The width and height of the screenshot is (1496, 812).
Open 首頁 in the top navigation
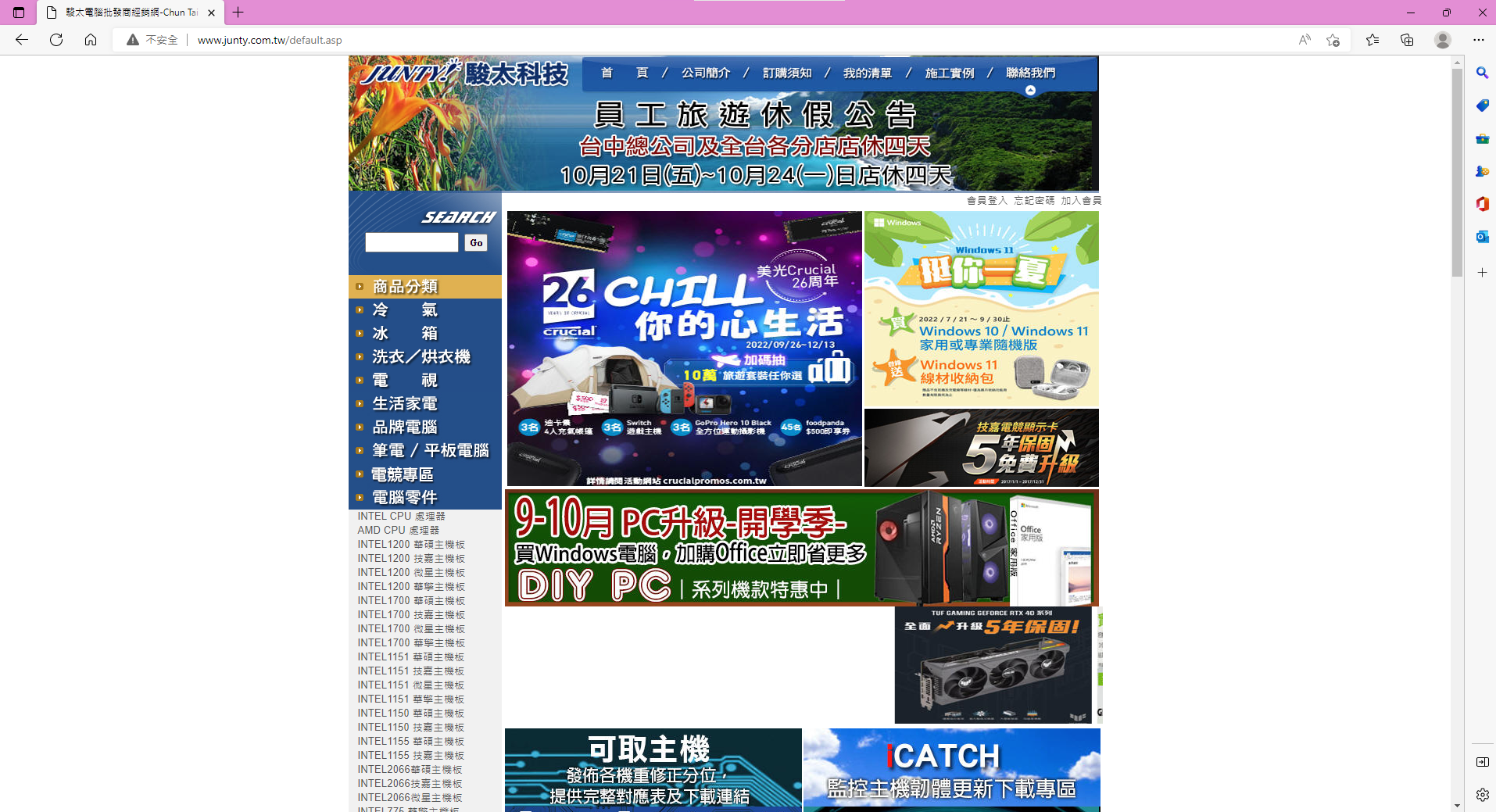[625, 73]
